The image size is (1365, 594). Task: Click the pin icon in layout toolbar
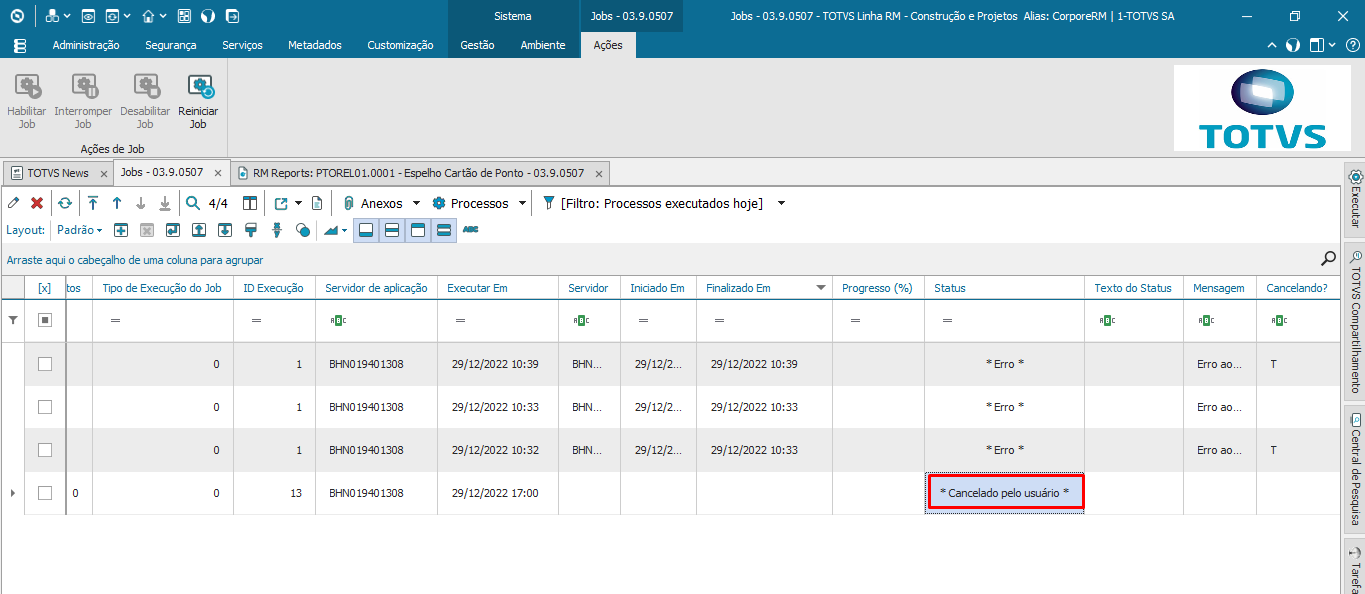click(277, 230)
